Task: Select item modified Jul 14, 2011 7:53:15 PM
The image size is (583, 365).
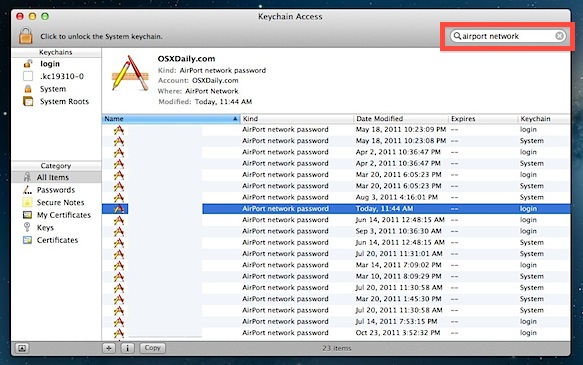Action: click(336, 322)
